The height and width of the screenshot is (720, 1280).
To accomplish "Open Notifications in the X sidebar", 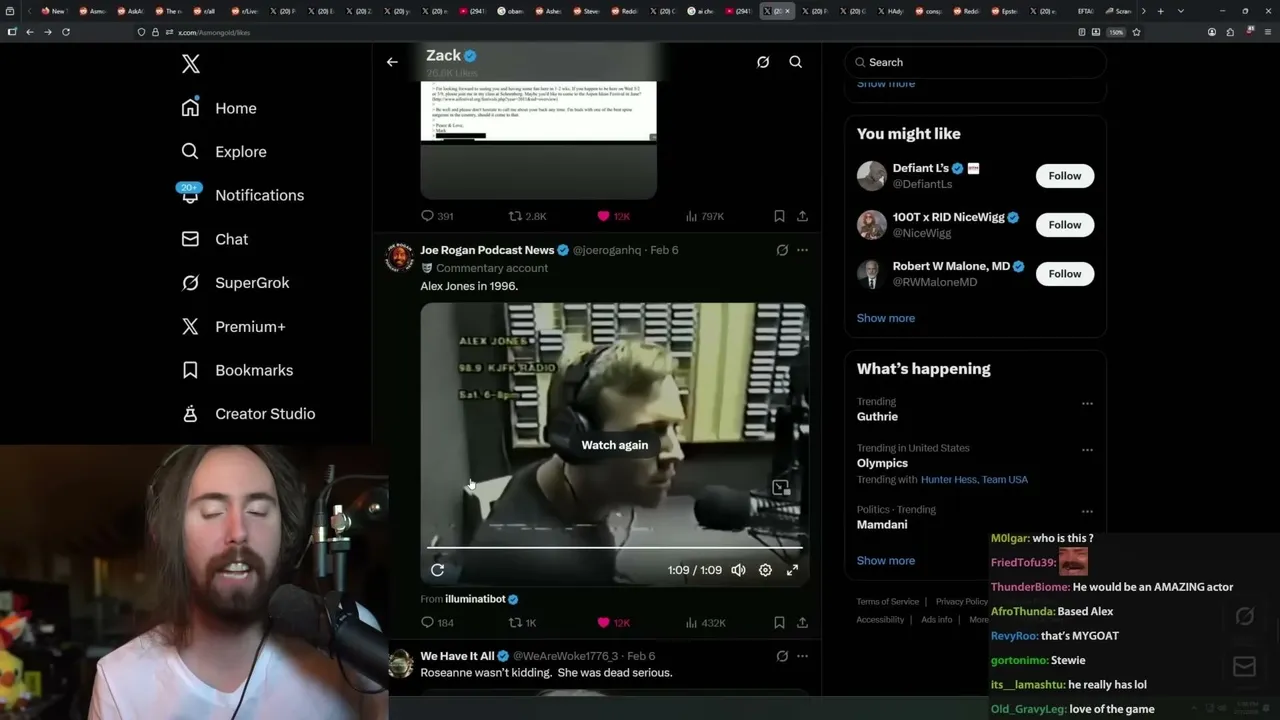I will [242, 195].
